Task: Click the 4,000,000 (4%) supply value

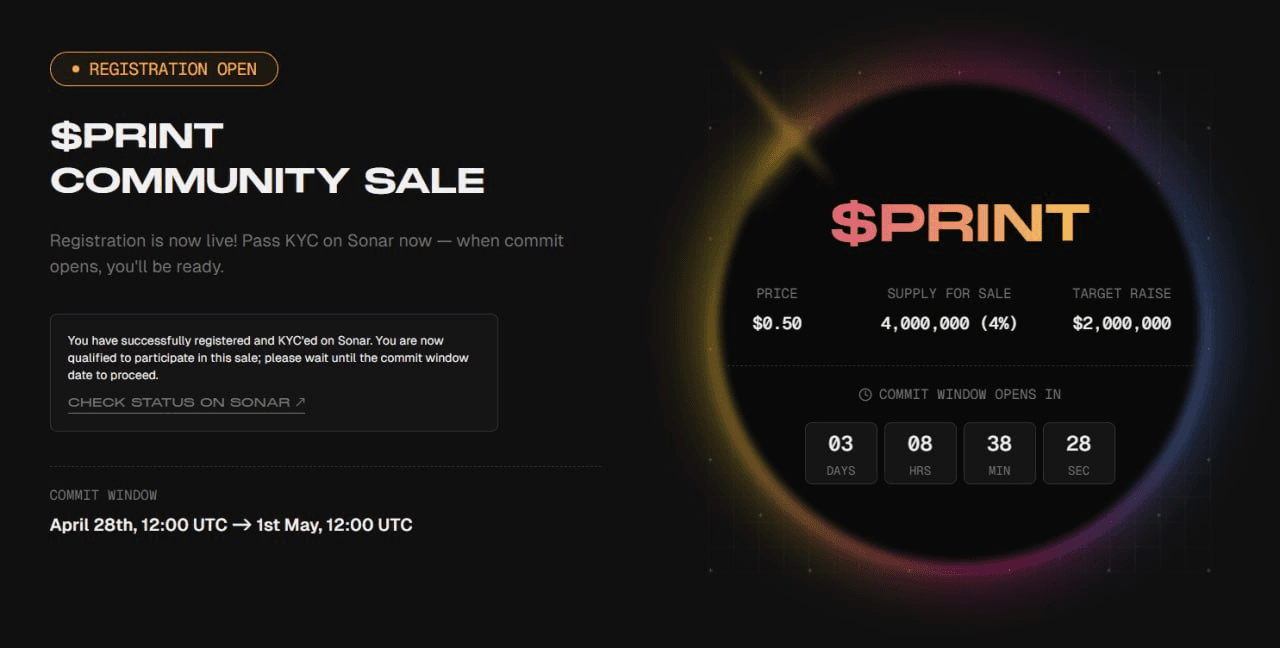Action: (x=949, y=324)
